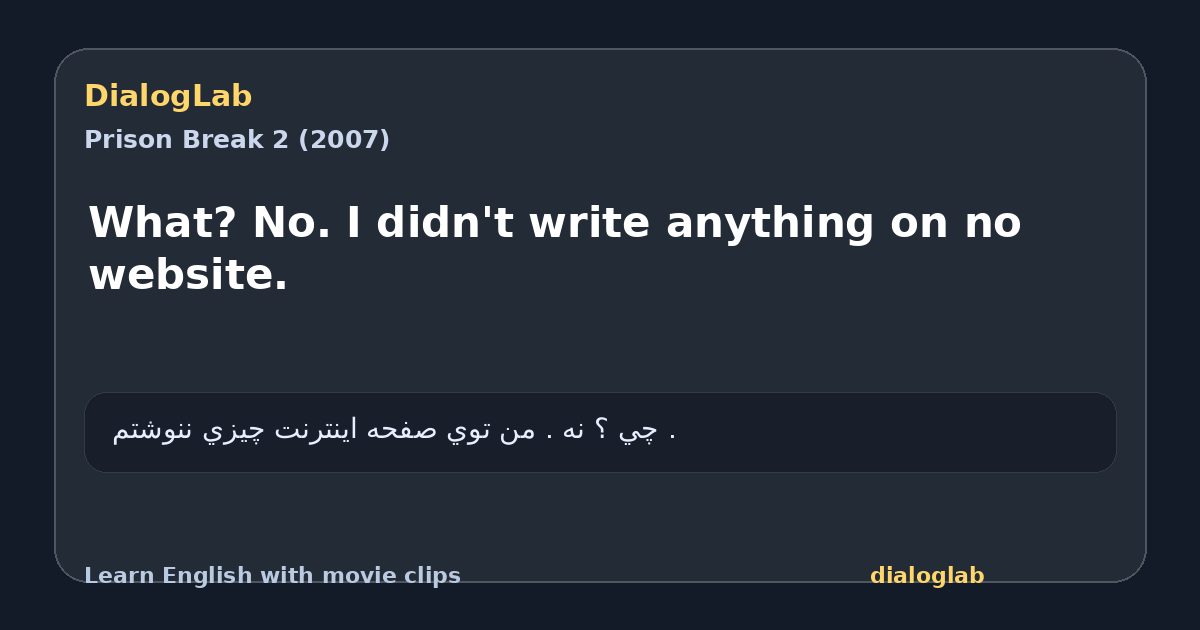Click the "Learn English with movie clips" tagline
Screen dimensions: 1200x630
[x=272, y=576]
